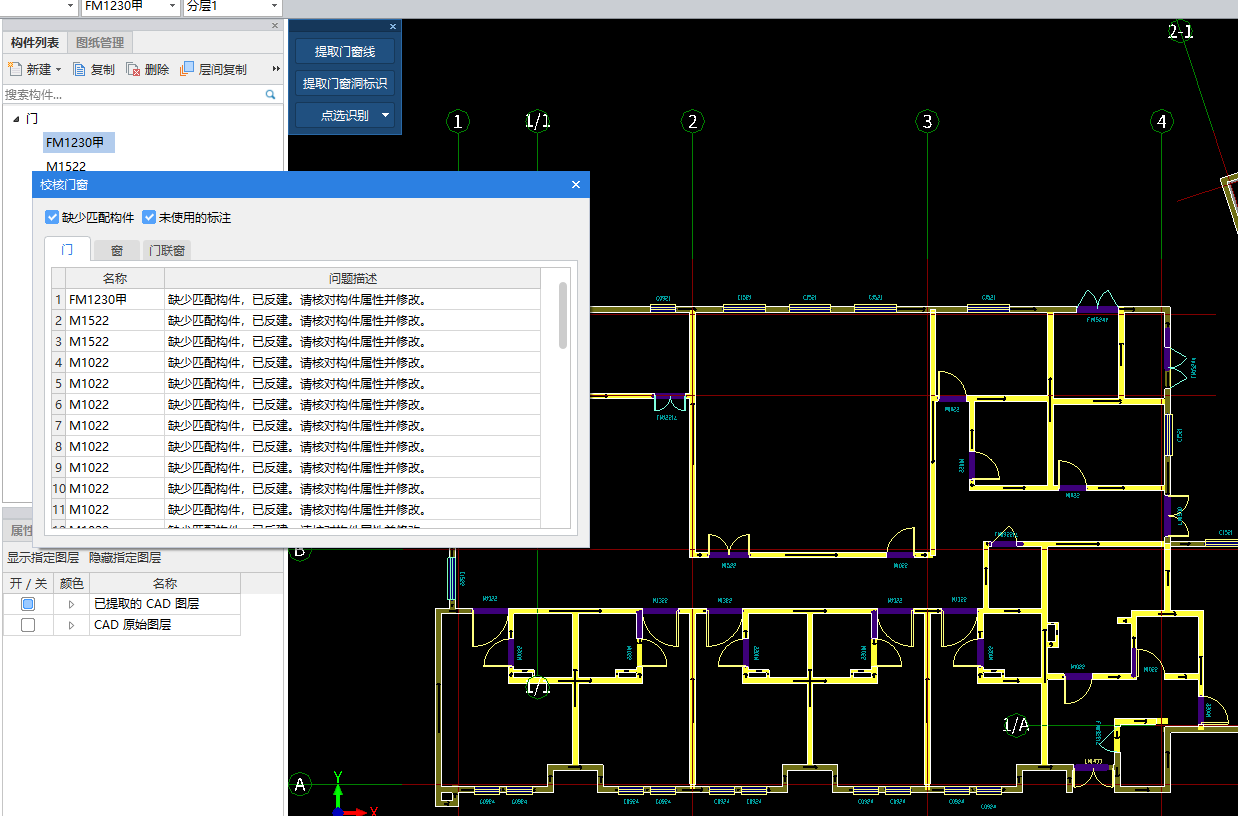Click the magnifier icon in component search
1238x816 pixels.
click(x=270, y=95)
